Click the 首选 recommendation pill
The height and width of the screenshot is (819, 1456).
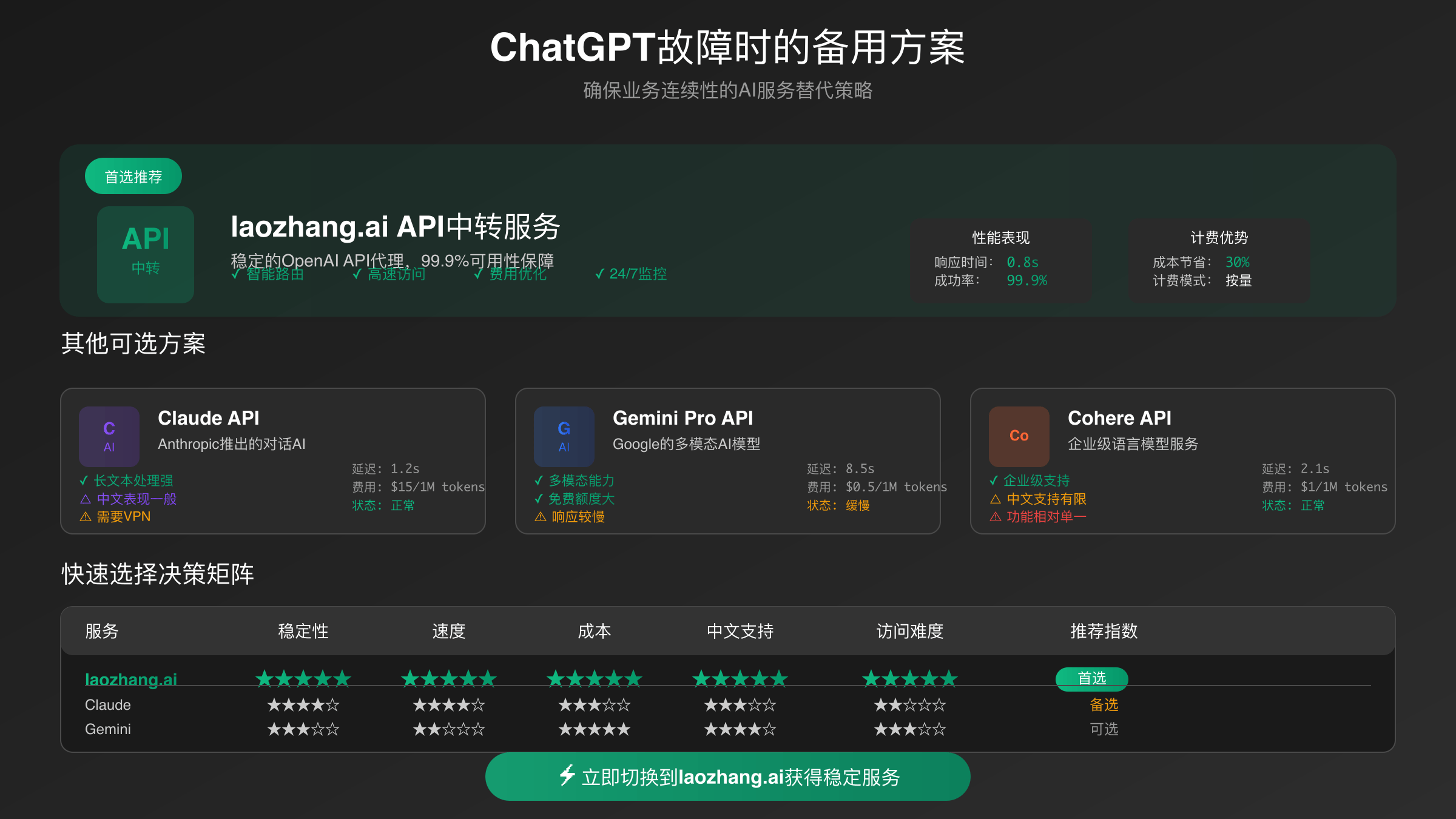[1092, 679]
